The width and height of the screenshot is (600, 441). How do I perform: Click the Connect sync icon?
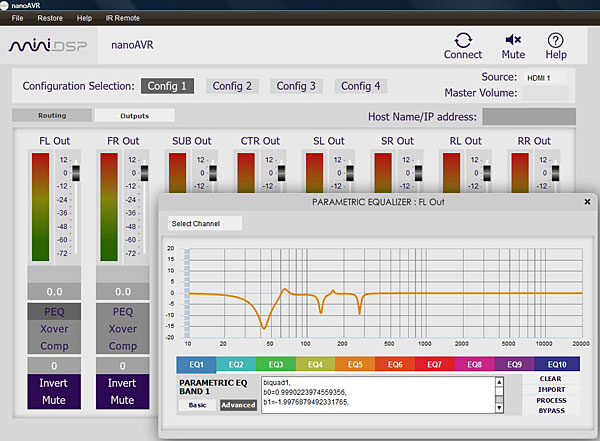(x=463, y=40)
